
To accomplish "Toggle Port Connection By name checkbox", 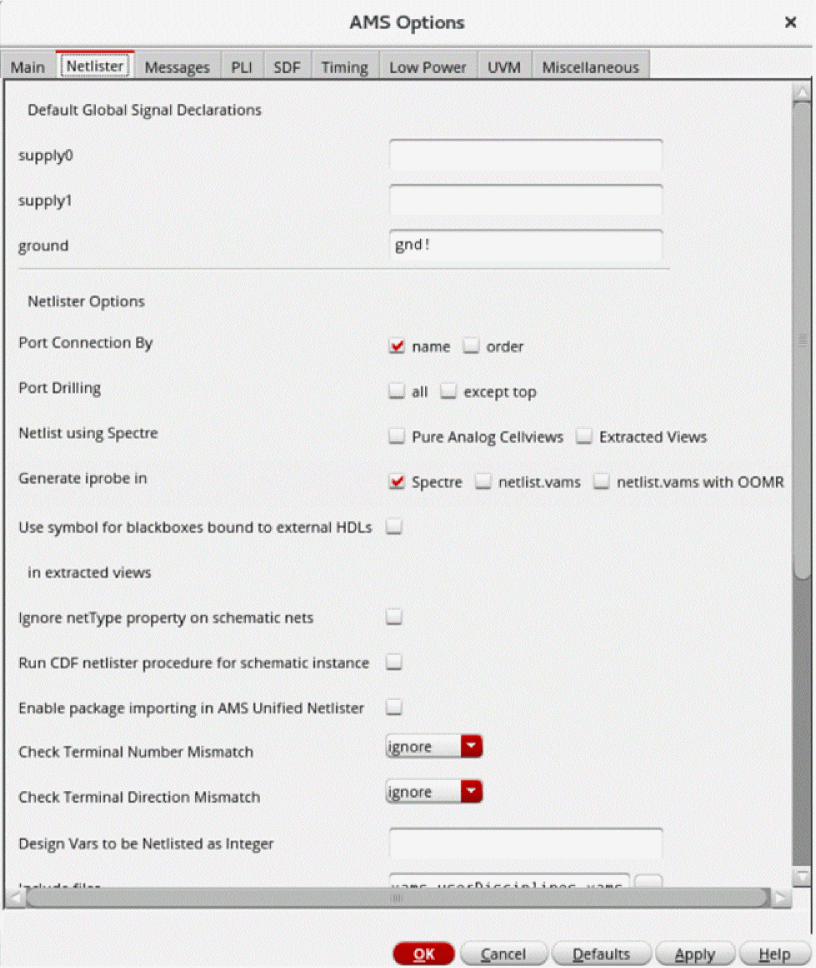I will click(x=397, y=346).
